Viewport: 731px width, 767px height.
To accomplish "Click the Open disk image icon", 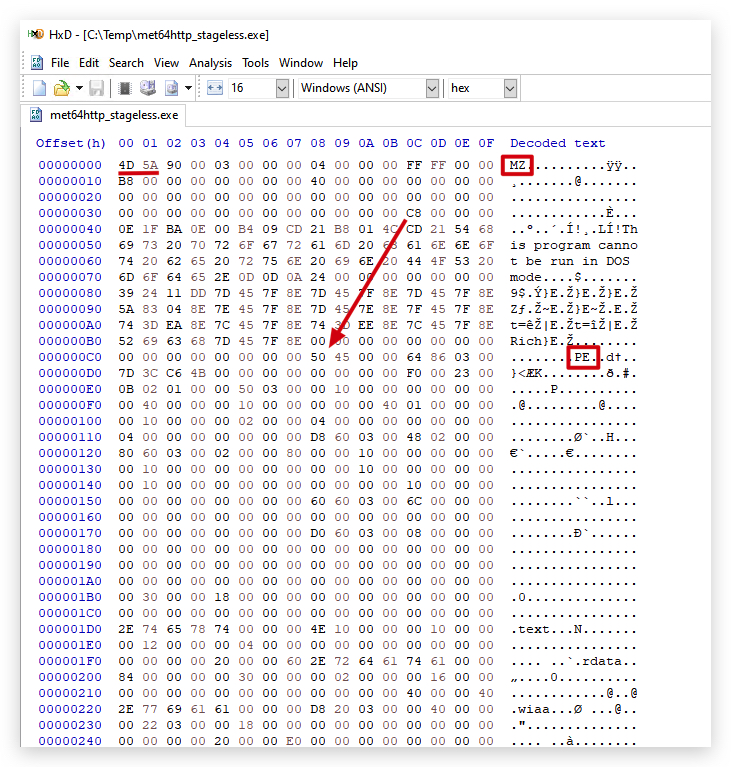I will point(172,88).
